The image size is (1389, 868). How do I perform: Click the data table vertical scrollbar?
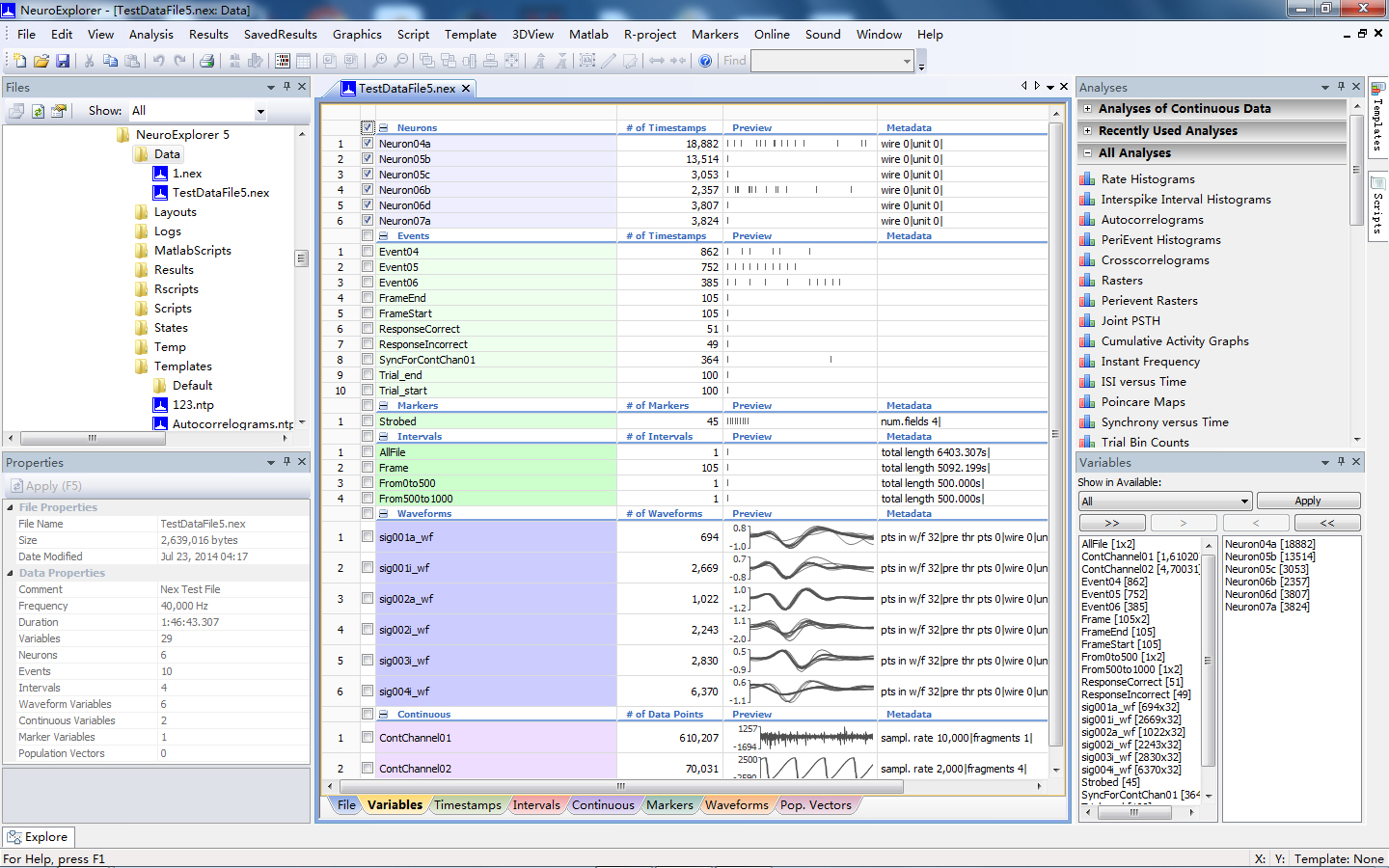(x=1055, y=434)
